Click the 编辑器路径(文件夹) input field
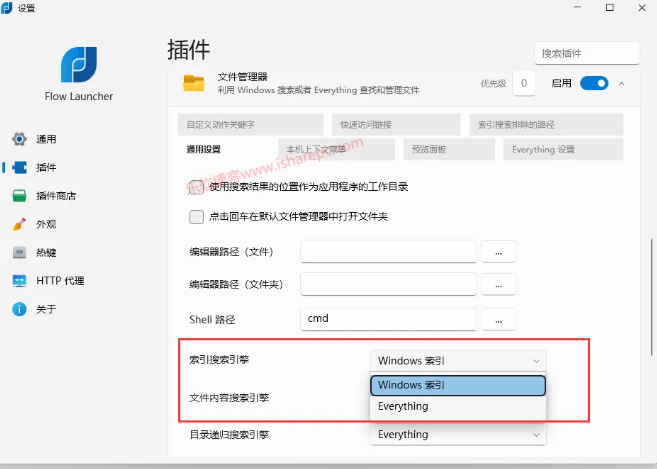 [x=388, y=284]
